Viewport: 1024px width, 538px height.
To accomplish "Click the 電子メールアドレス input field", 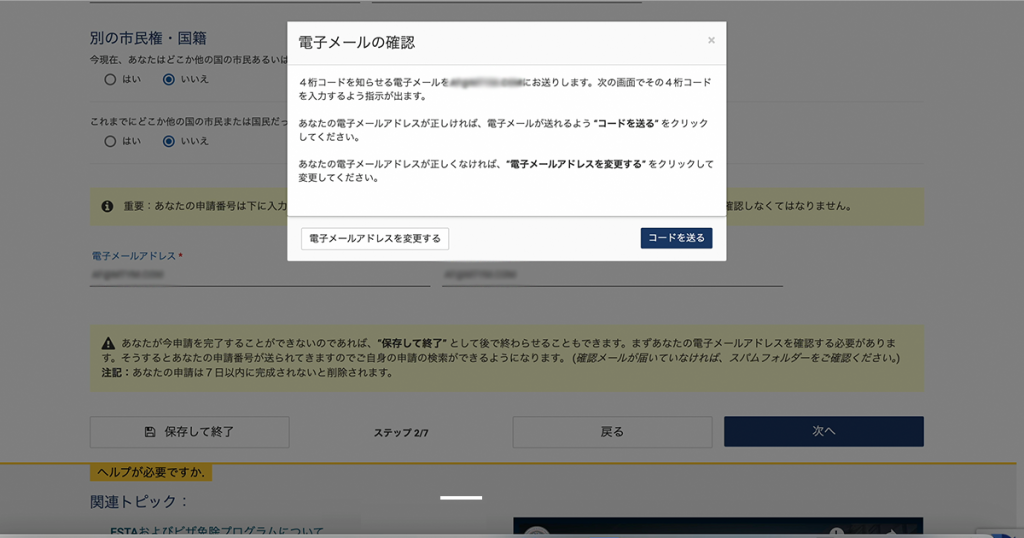I will [x=260, y=274].
